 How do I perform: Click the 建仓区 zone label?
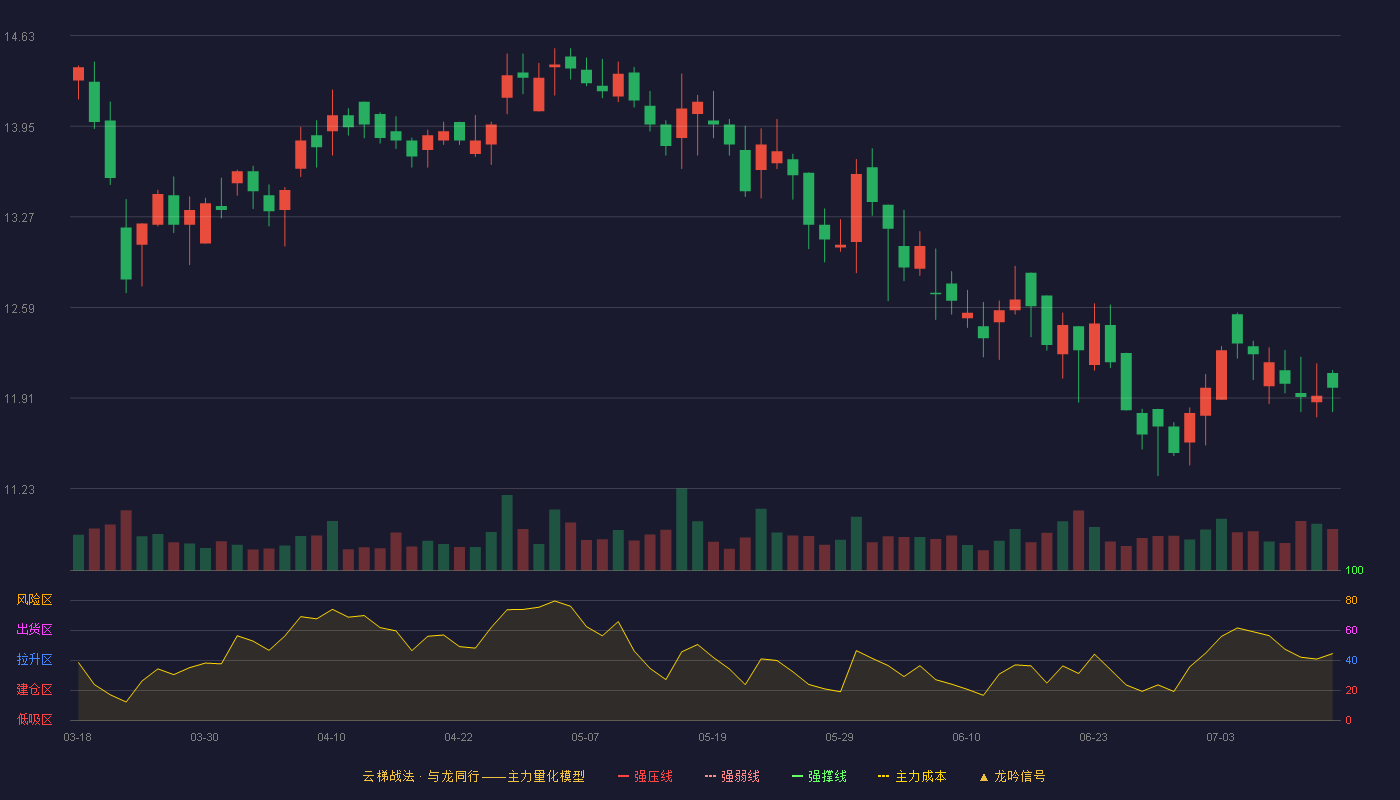coord(34,690)
